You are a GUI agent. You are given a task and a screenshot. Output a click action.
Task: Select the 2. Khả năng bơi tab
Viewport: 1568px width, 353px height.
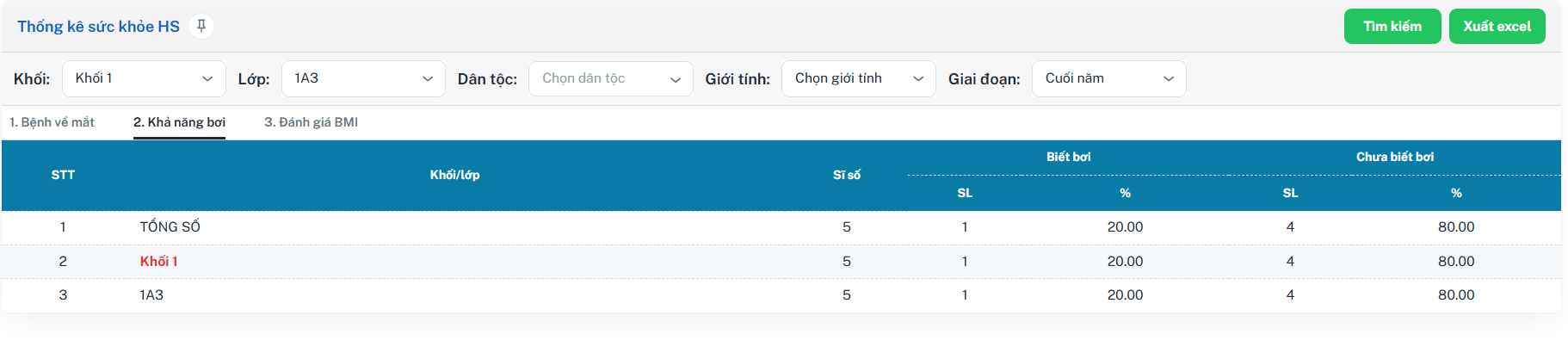[179, 122]
